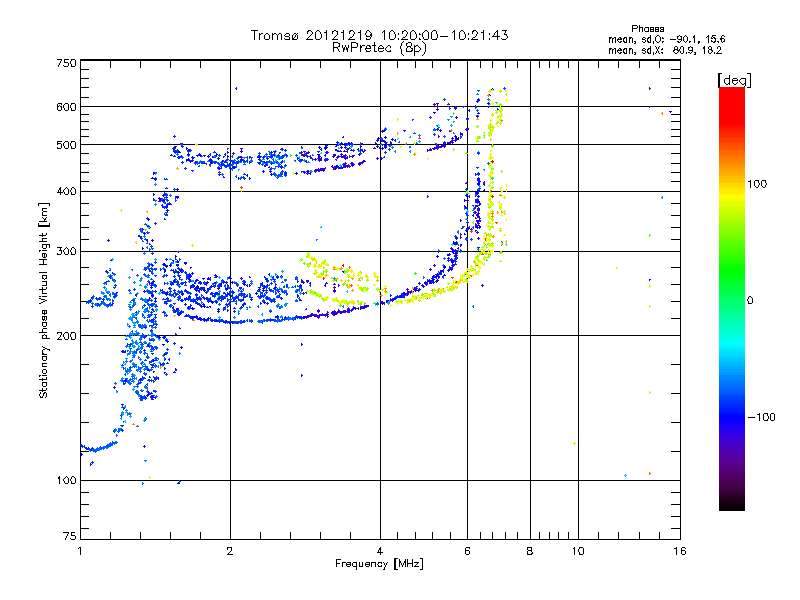
Task: Click the colorbar label '-100'
Action: pyautogui.click(x=761, y=417)
